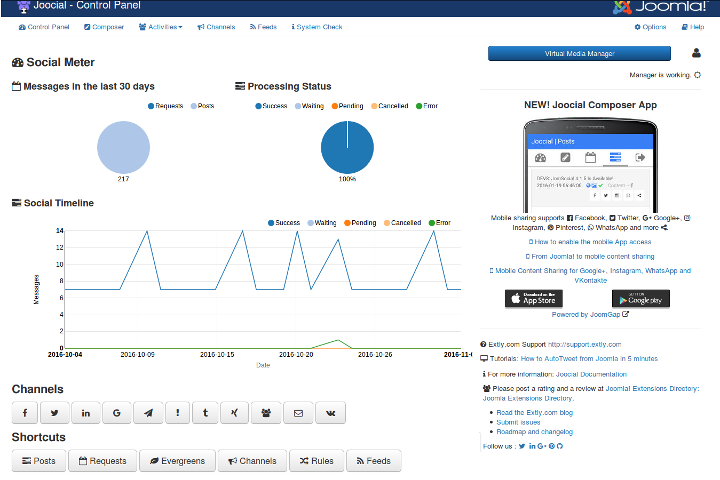Viewport: 720px width, 480px height.
Task: Click the Joocial mascot icon in title bar
Action: 23,6
